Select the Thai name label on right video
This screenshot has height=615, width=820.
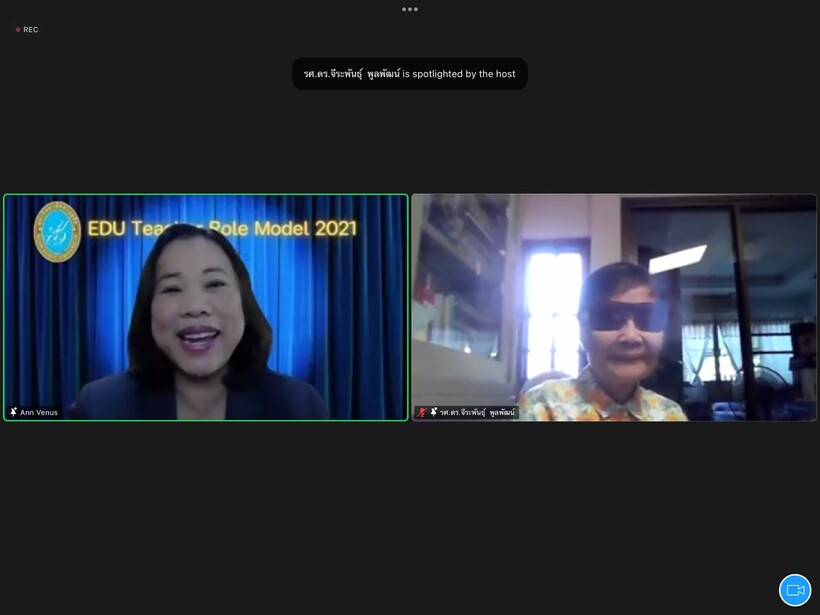coord(478,412)
